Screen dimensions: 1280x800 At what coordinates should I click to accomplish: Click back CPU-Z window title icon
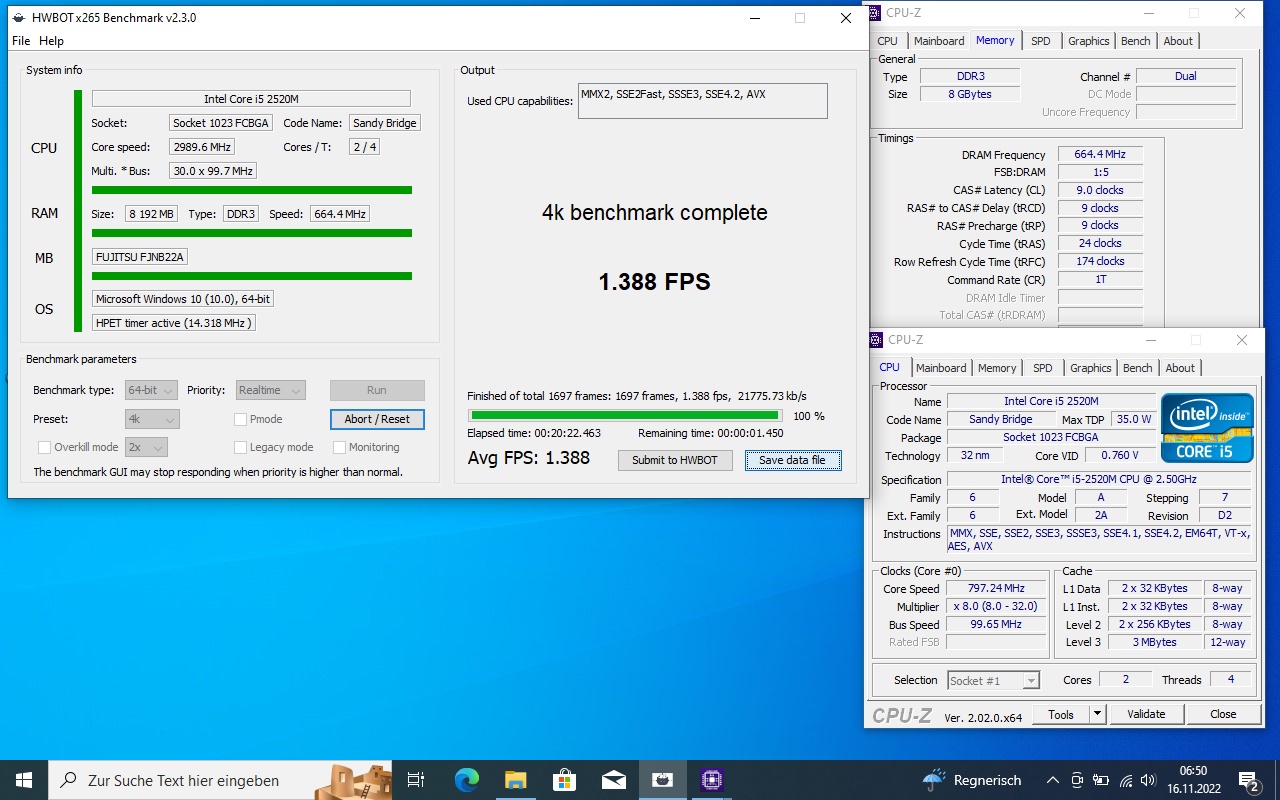coord(875,13)
